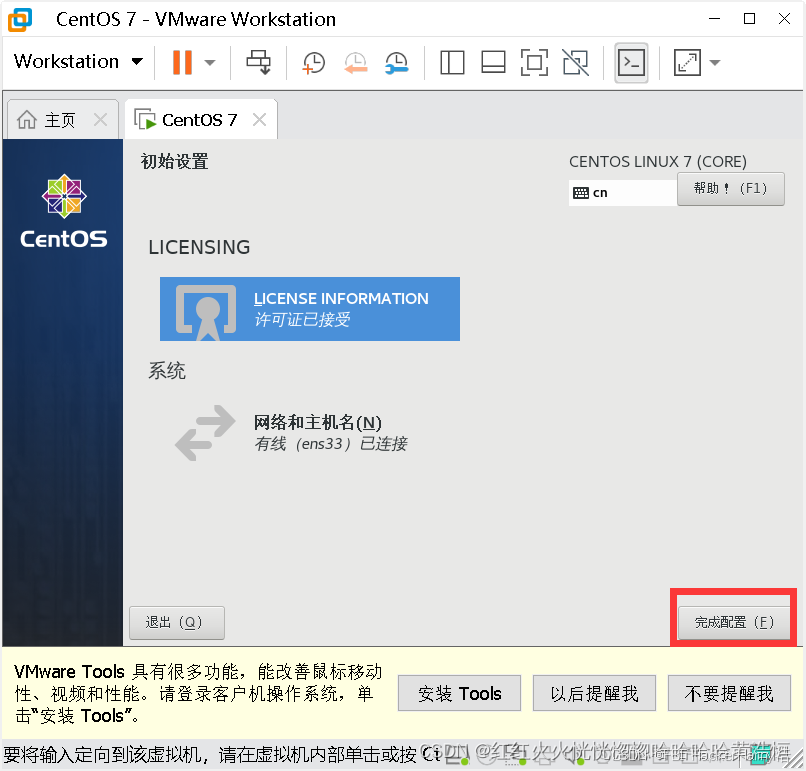Click the CENTOS LINUX 7 (CORE) label
This screenshot has height=771, width=806.
[657, 162]
